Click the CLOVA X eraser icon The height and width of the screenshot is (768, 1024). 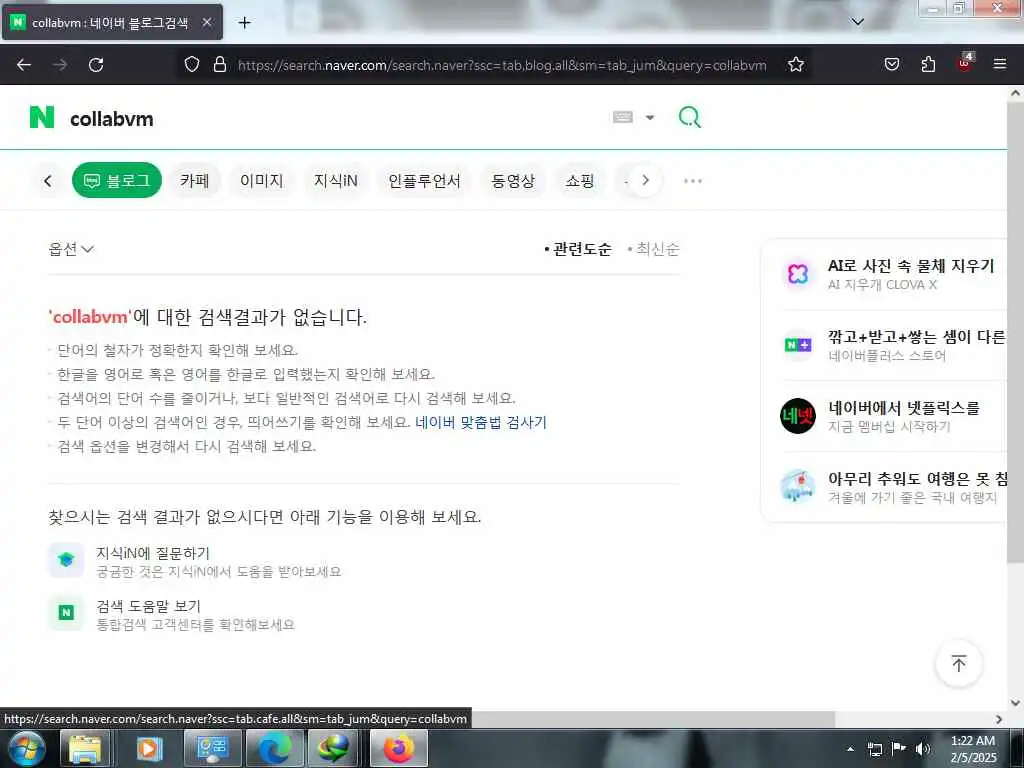(798, 274)
